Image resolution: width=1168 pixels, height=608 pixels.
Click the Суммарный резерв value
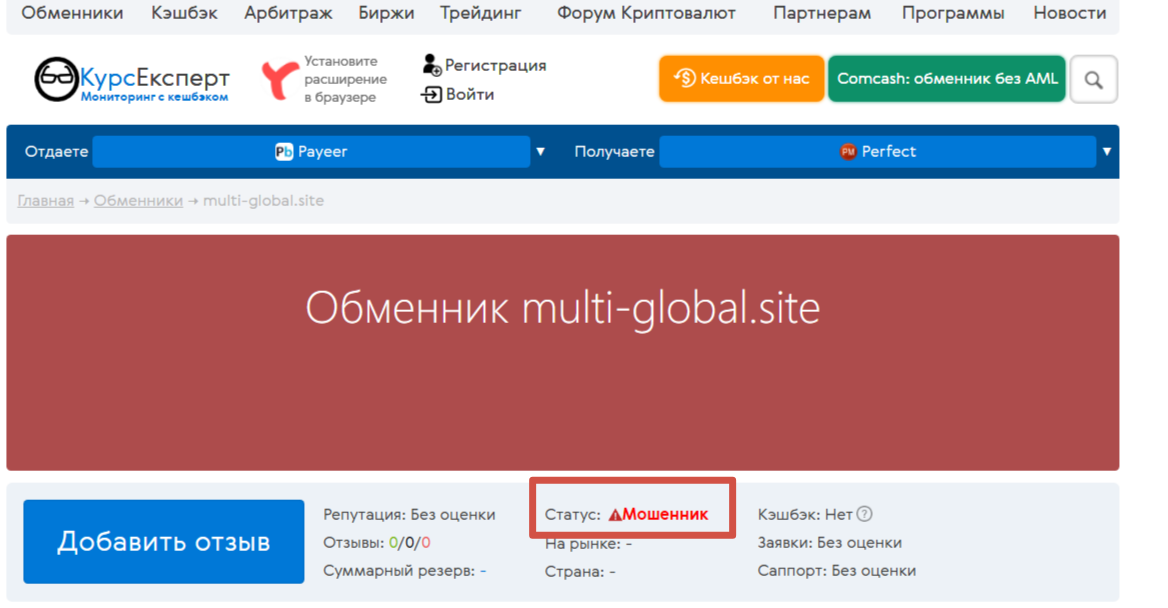[483, 571]
